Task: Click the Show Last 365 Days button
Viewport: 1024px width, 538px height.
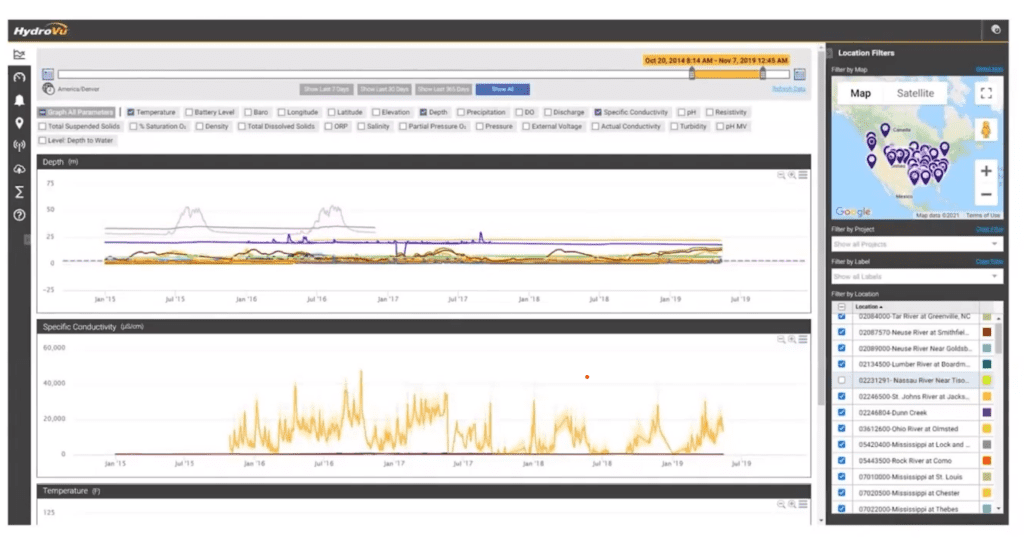Action: pos(443,89)
